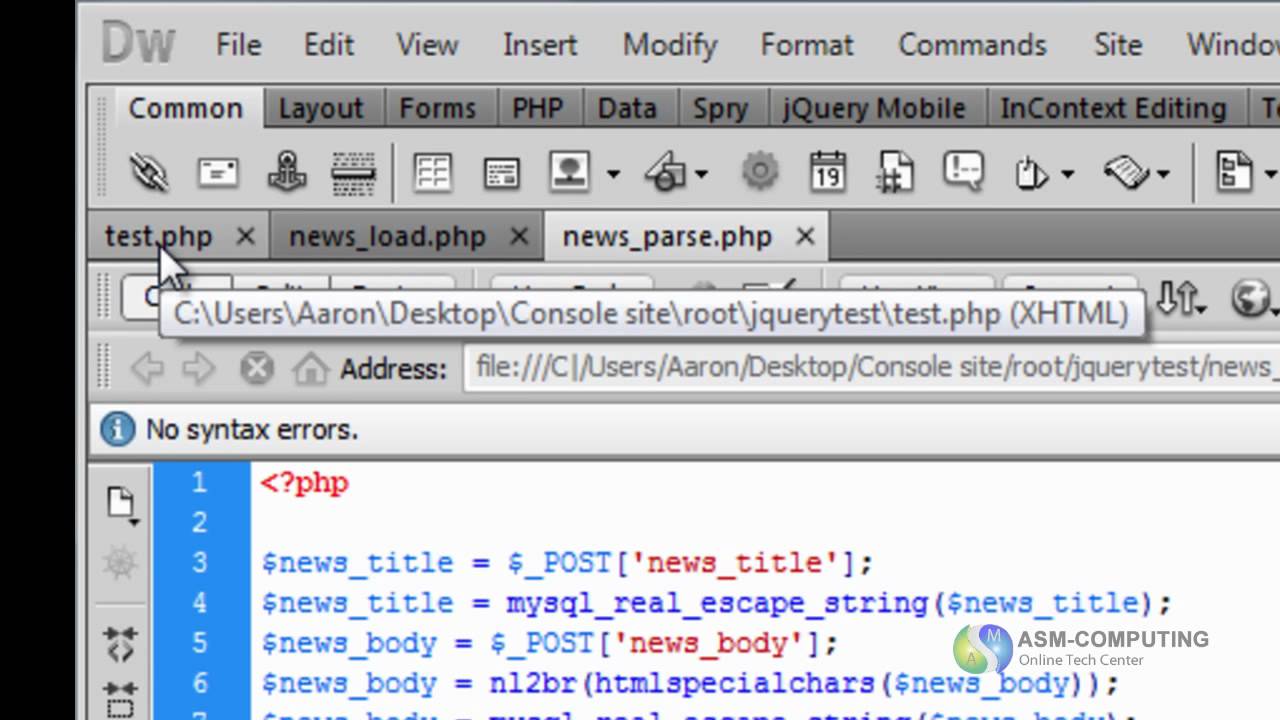Click the 'No syntax errors.' message
This screenshot has width=1280, height=720.
(x=252, y=430)
